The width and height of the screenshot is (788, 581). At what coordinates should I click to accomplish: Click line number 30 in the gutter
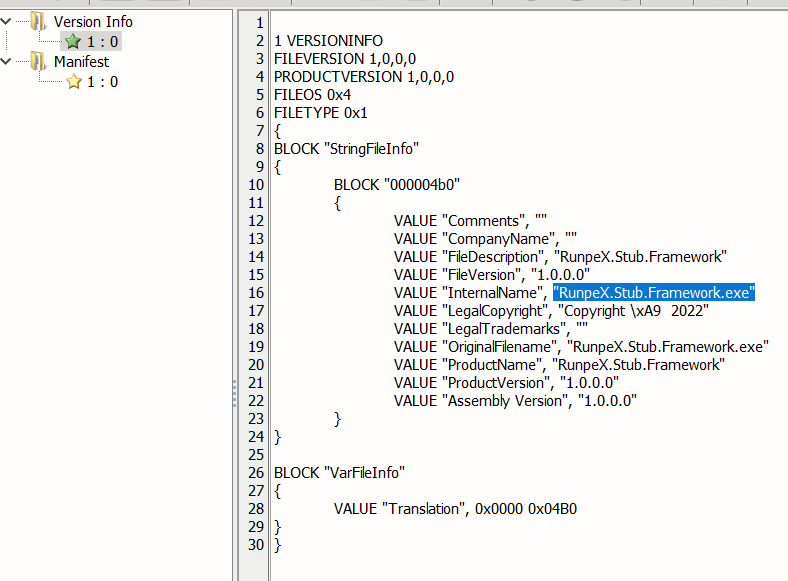point(256,545)
